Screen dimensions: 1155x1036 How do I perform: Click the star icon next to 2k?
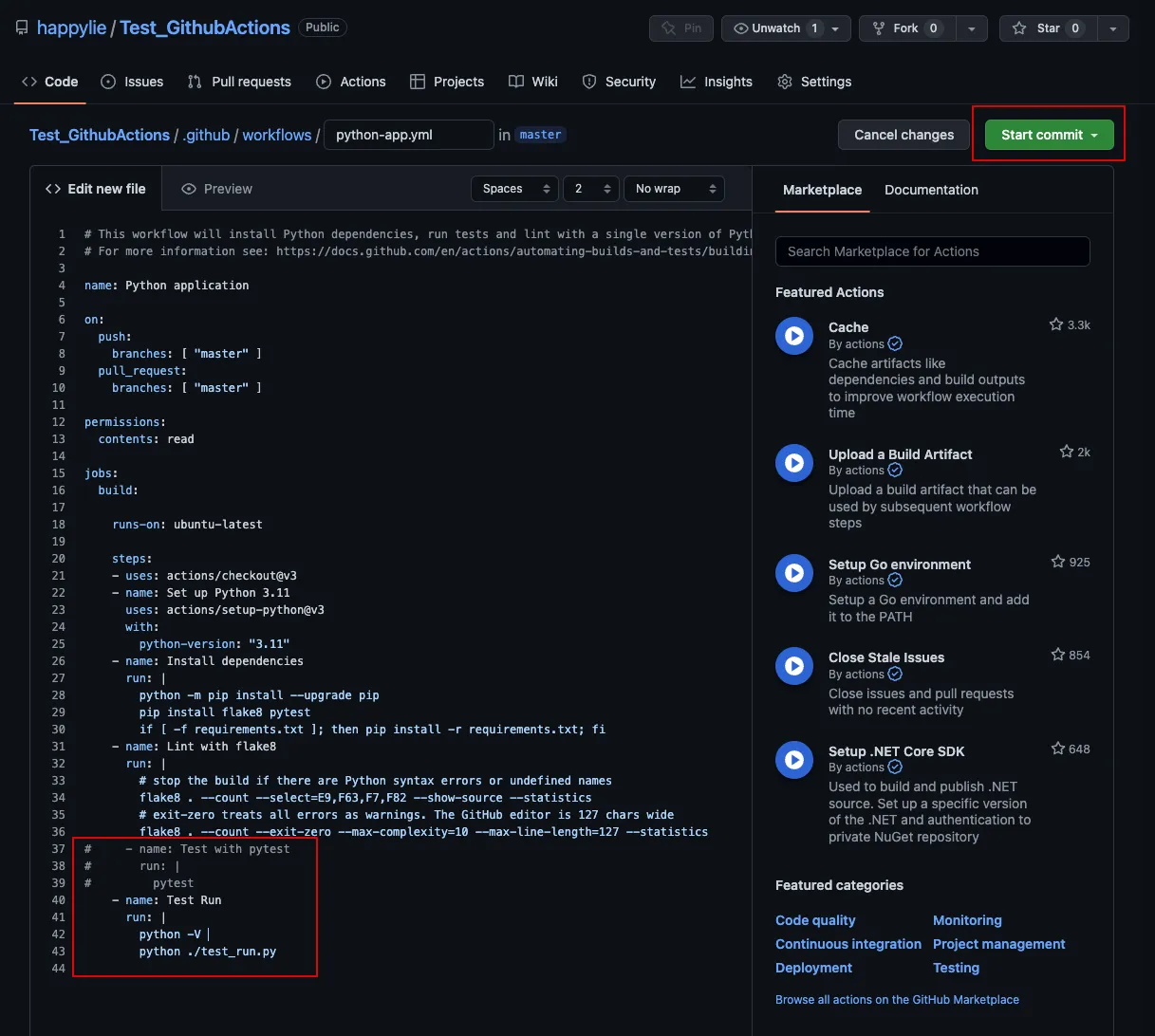[1067, 452]
